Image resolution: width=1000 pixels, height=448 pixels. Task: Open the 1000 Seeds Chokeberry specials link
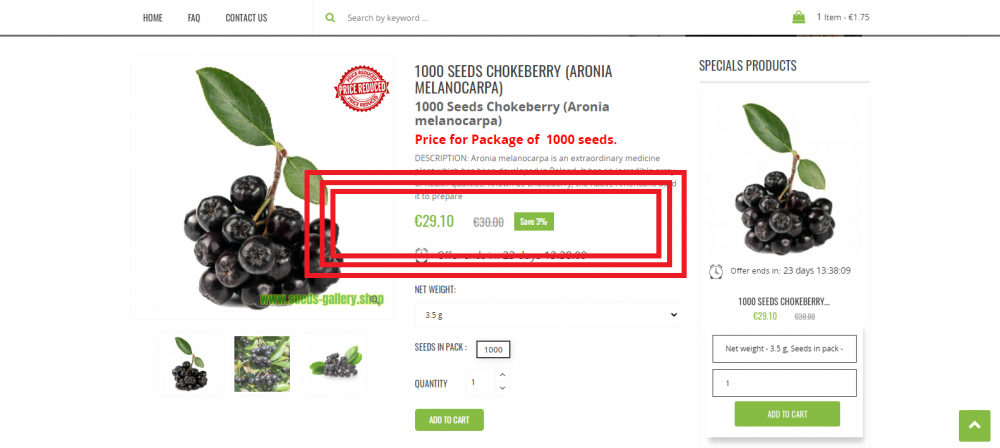784,302
